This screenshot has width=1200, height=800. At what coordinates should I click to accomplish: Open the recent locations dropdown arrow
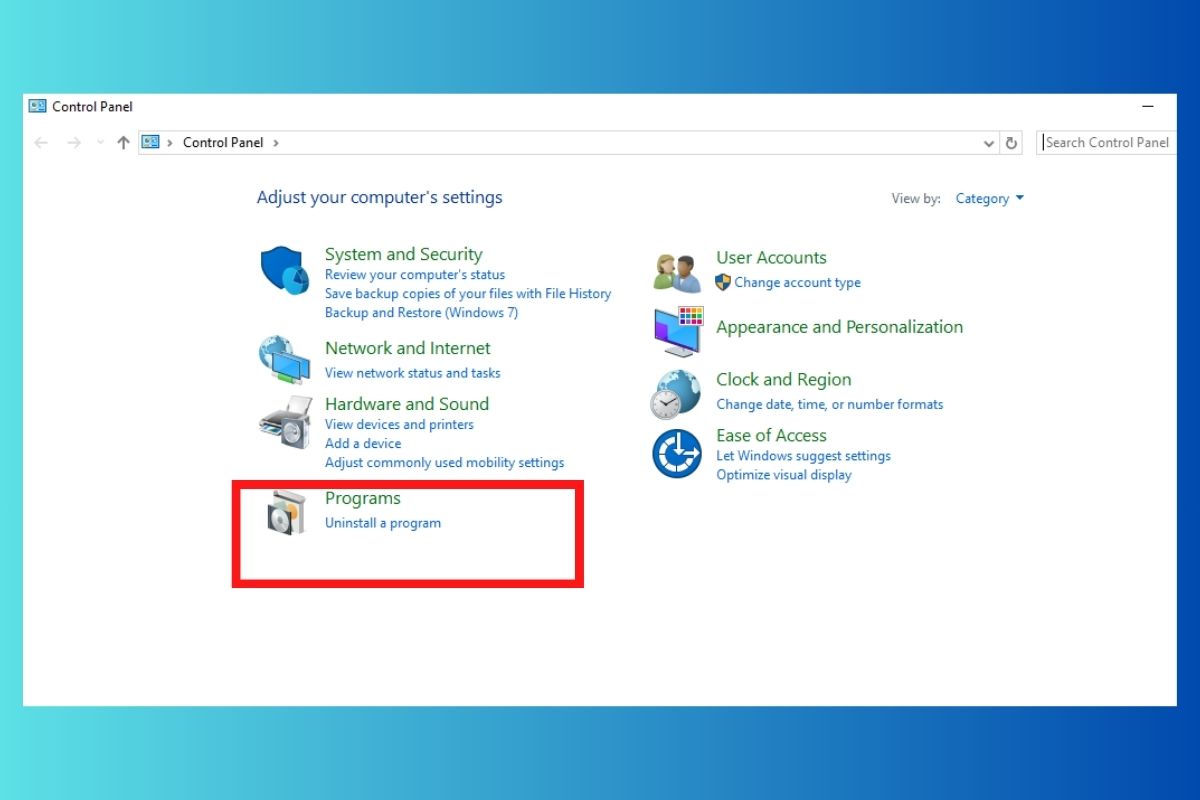coord(100,143)
